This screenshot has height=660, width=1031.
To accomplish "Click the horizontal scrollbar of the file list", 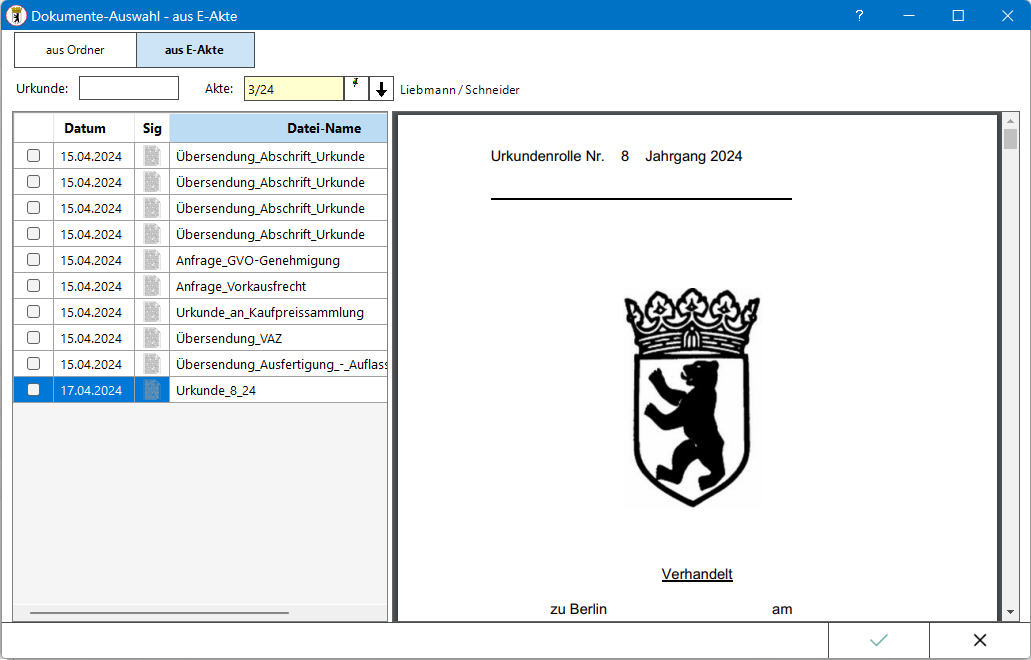I will [159, 613].
